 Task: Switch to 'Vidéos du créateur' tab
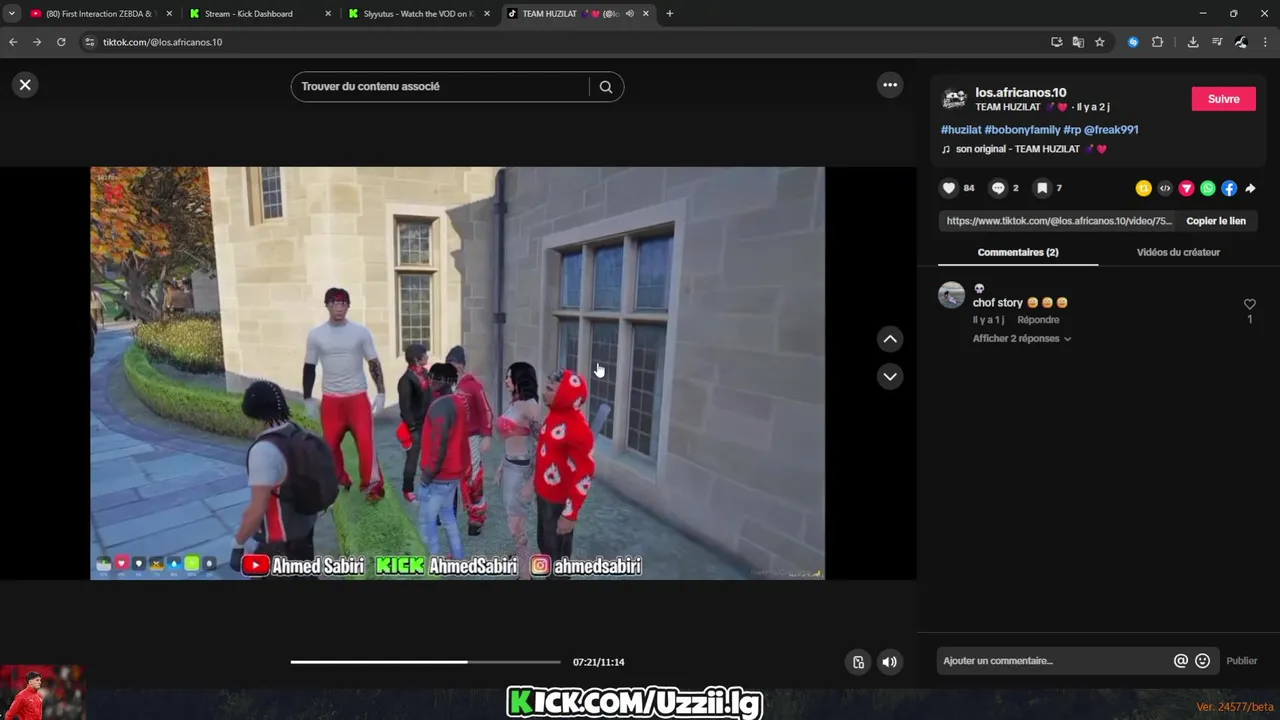click(1178, 252)
